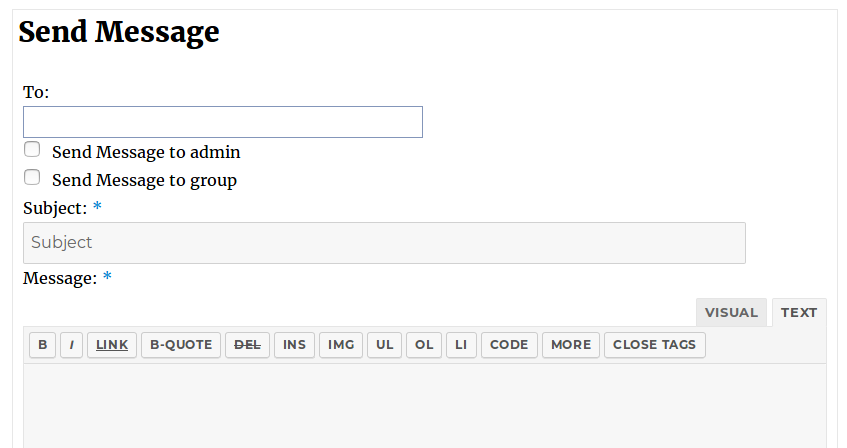Click the bold B quicktag button

42,345
